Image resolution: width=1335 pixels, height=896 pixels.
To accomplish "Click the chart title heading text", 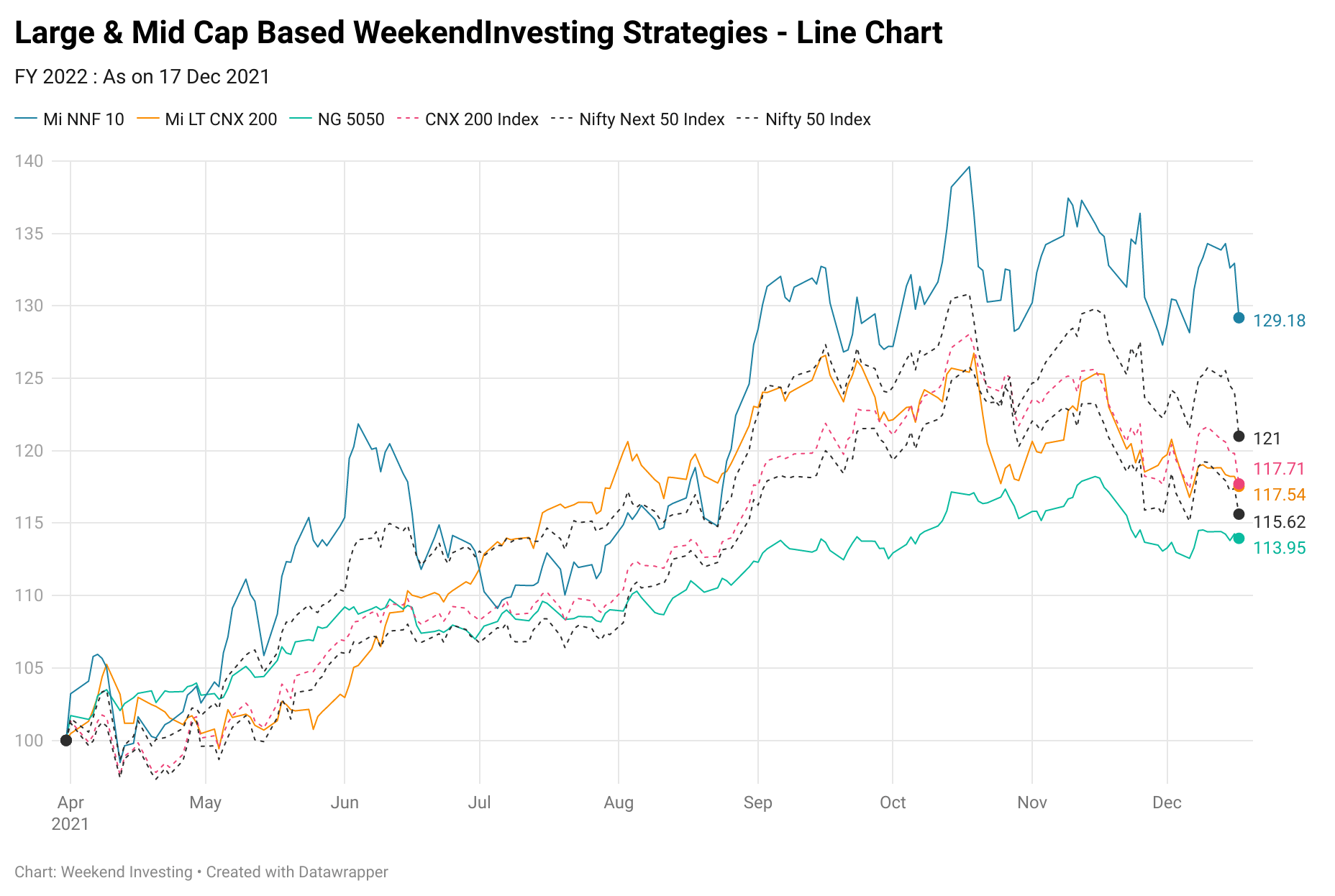I will (478, 33).
